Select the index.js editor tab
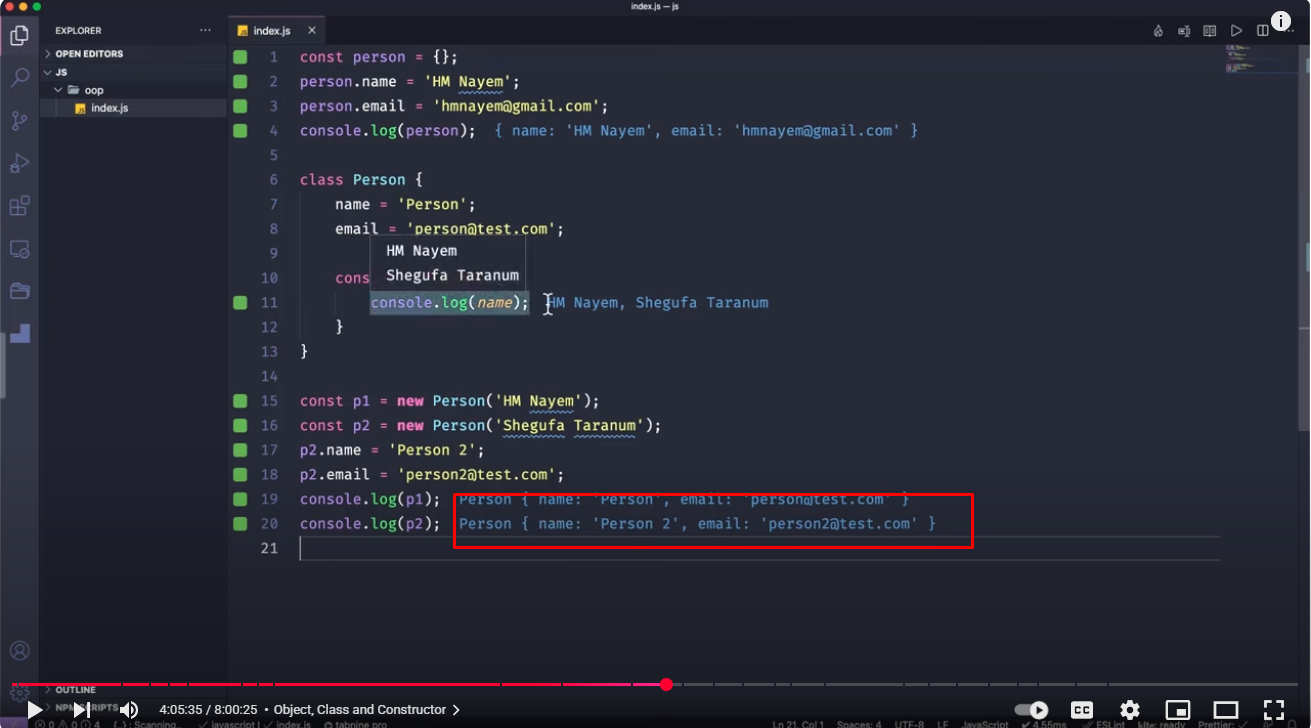1311x728 pixels. 271,31
